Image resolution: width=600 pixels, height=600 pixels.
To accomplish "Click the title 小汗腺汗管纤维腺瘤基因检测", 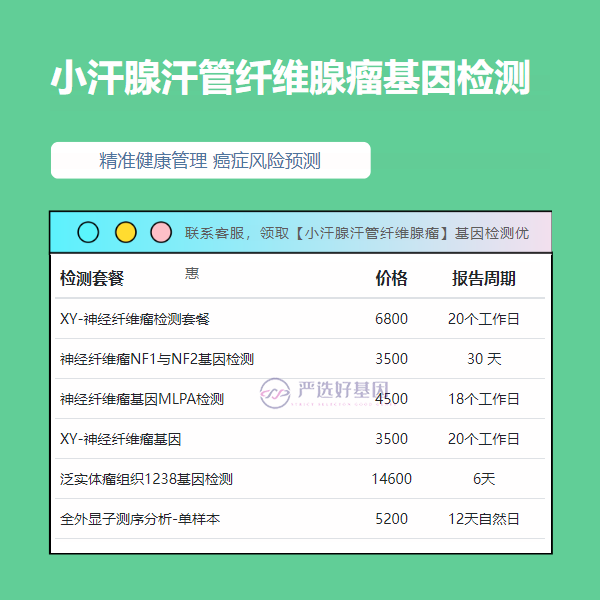I will tap(290, 78).
